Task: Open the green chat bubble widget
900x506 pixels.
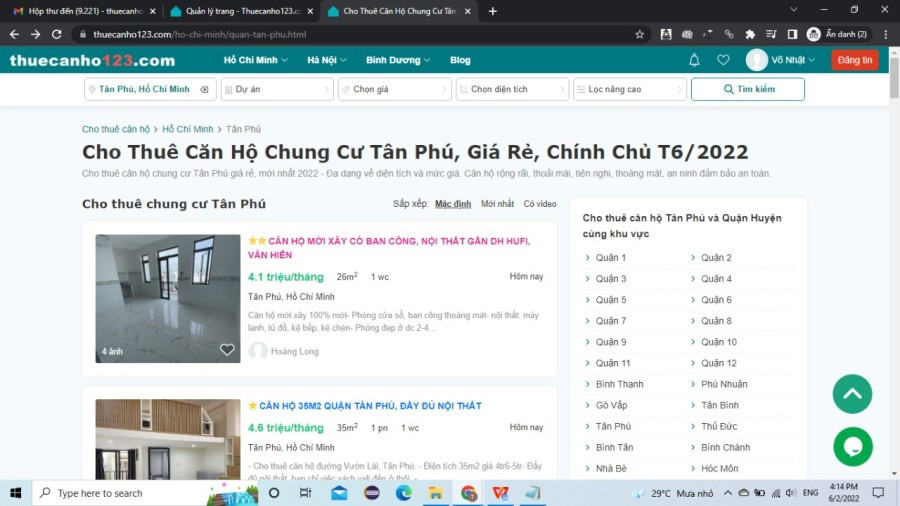Action: pos(852,446)
